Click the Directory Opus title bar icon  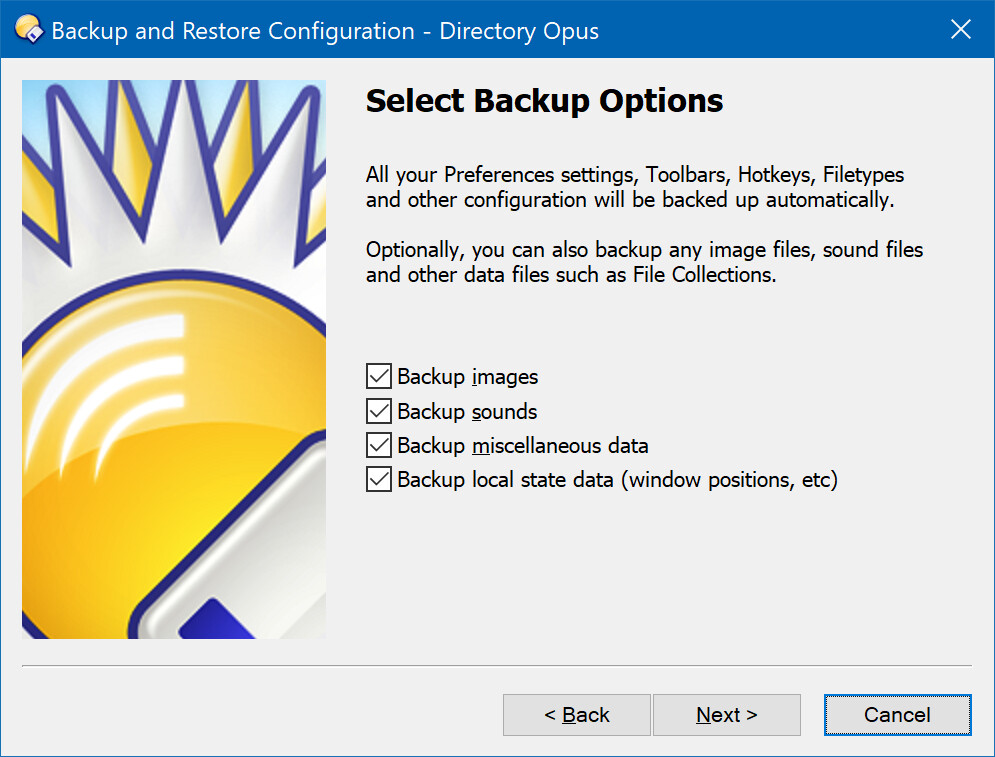(29, 29)
